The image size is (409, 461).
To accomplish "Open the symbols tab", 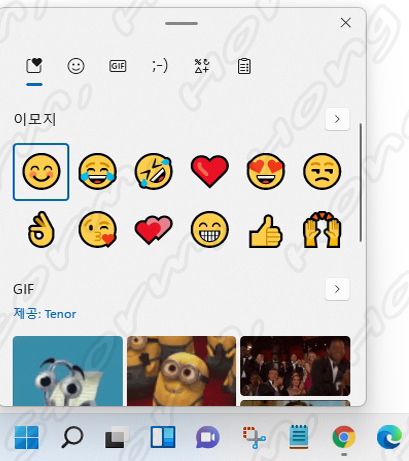I will click(x=202, y=66).
